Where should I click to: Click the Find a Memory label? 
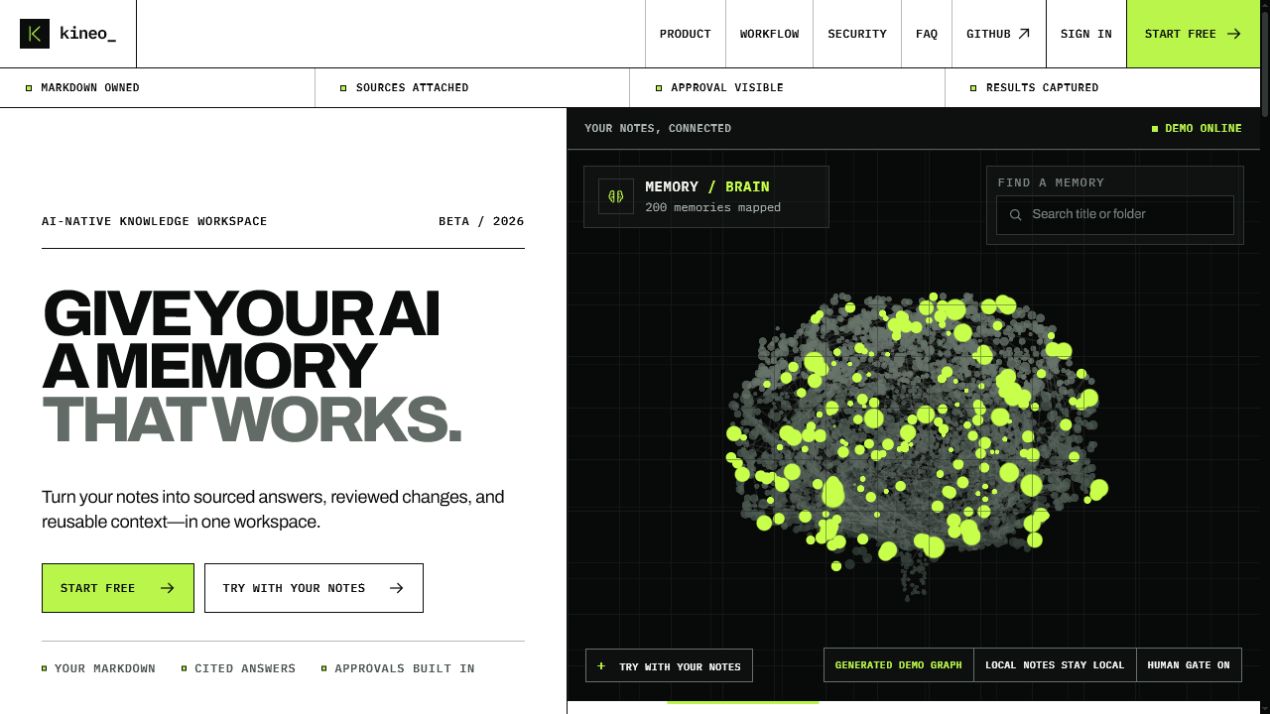[x=1051, y=183]
